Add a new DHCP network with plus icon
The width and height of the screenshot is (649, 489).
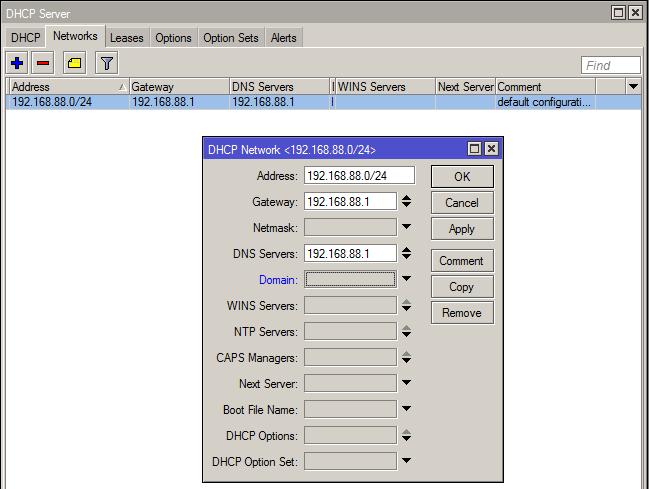point(17,63)
